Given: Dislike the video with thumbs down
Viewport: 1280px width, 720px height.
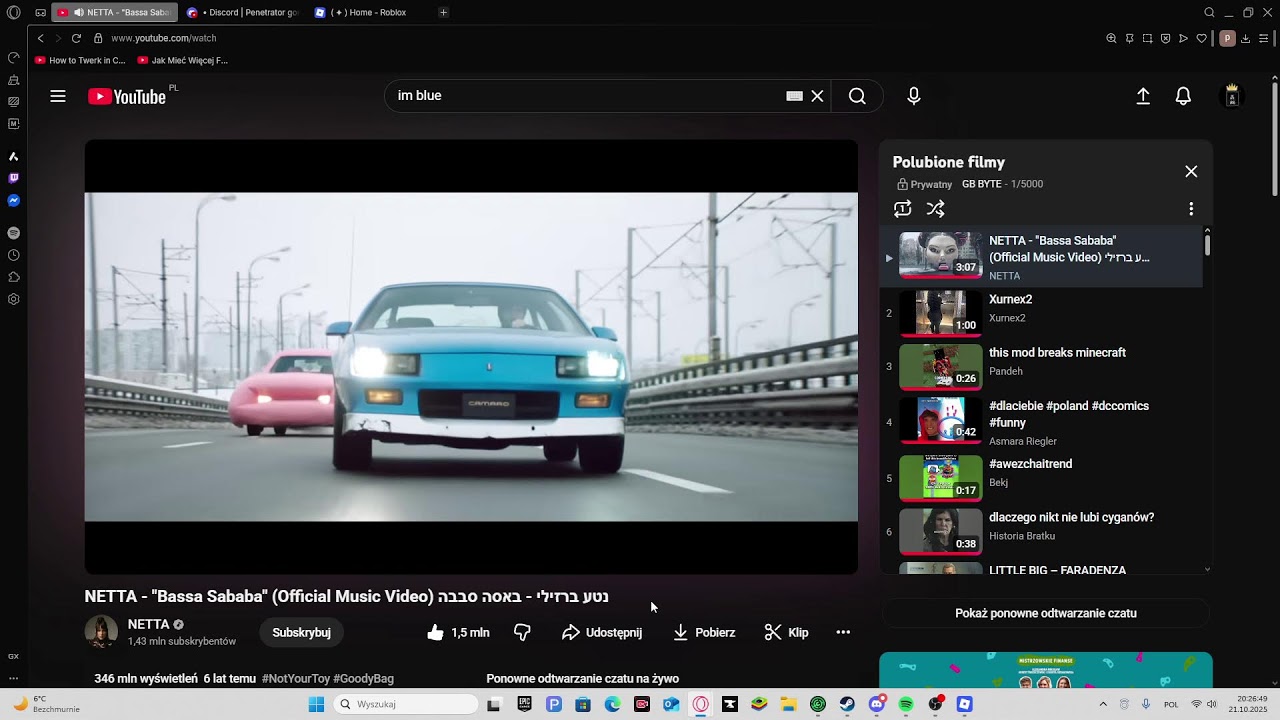Looking at the screenshot, I should click(x=522, y=632).
